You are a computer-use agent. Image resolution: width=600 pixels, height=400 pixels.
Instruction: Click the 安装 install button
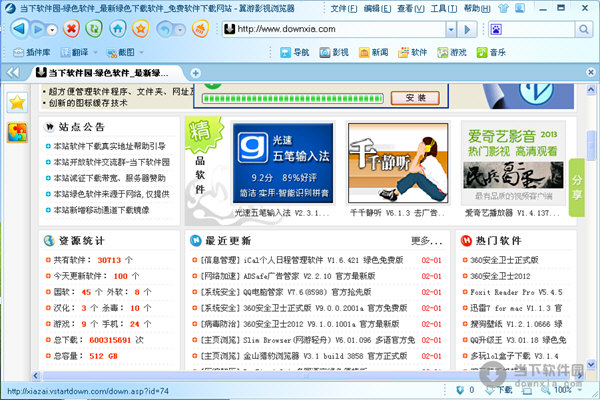pos(415,98)
